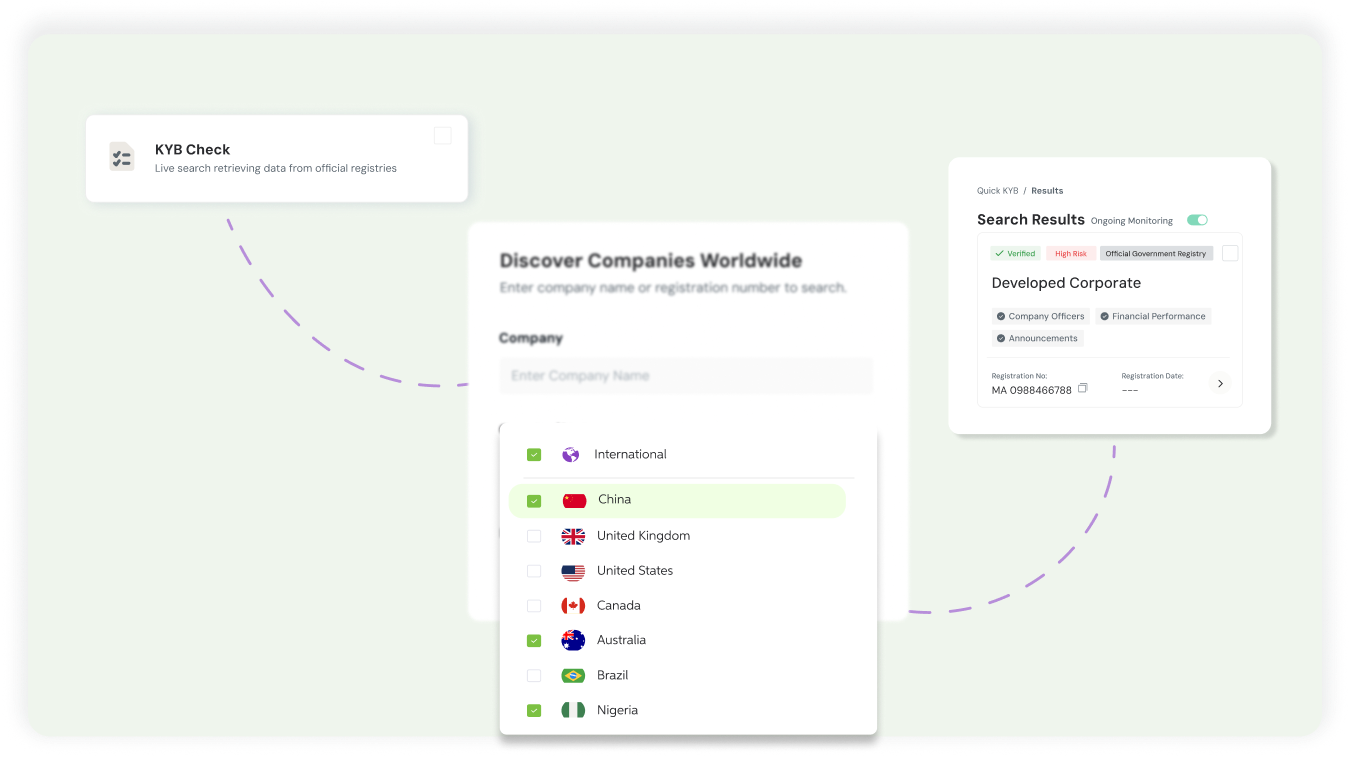The height and width of the screenshot is (757, 1349).
Task: Click the KYB Check card title
Action: pyautogui.click(x=193, y=150)
